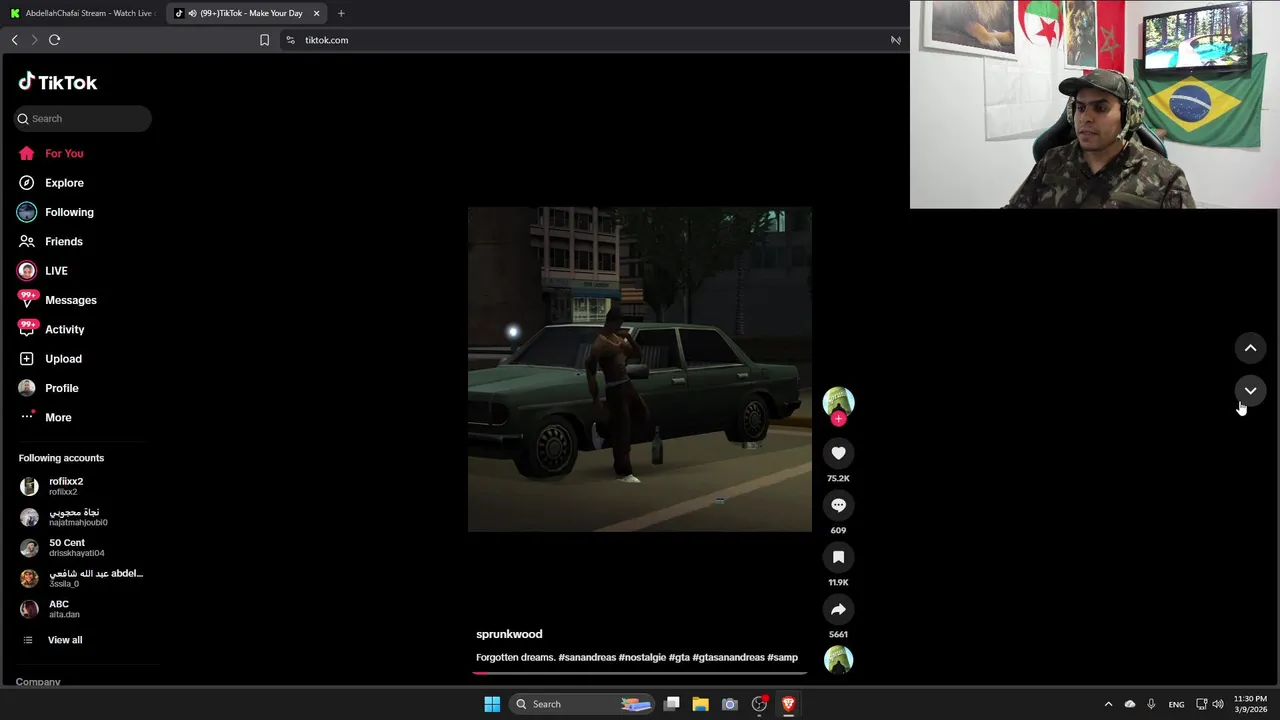Screen dimensions: 1280x720
Task: Pause the playing GTA video
Action: [640, 369]
